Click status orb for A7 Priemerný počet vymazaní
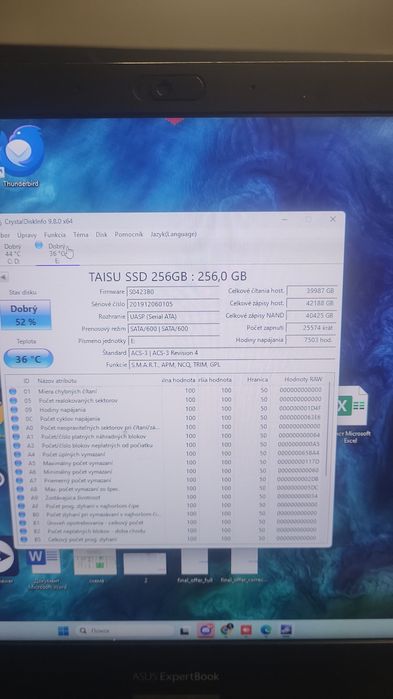This screenshot has width=393, height=699. pyautogui.click(x=20, y=480)
